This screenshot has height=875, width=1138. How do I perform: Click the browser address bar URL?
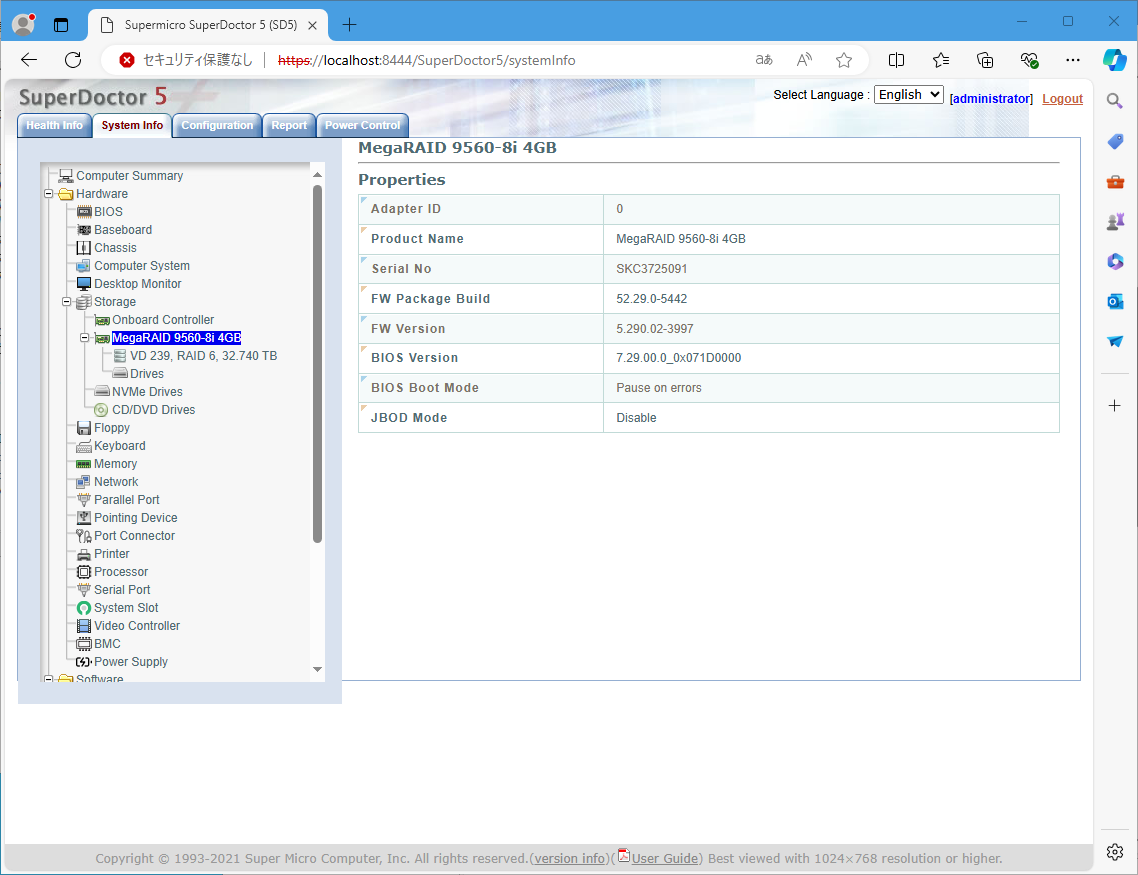click(427, 60)
